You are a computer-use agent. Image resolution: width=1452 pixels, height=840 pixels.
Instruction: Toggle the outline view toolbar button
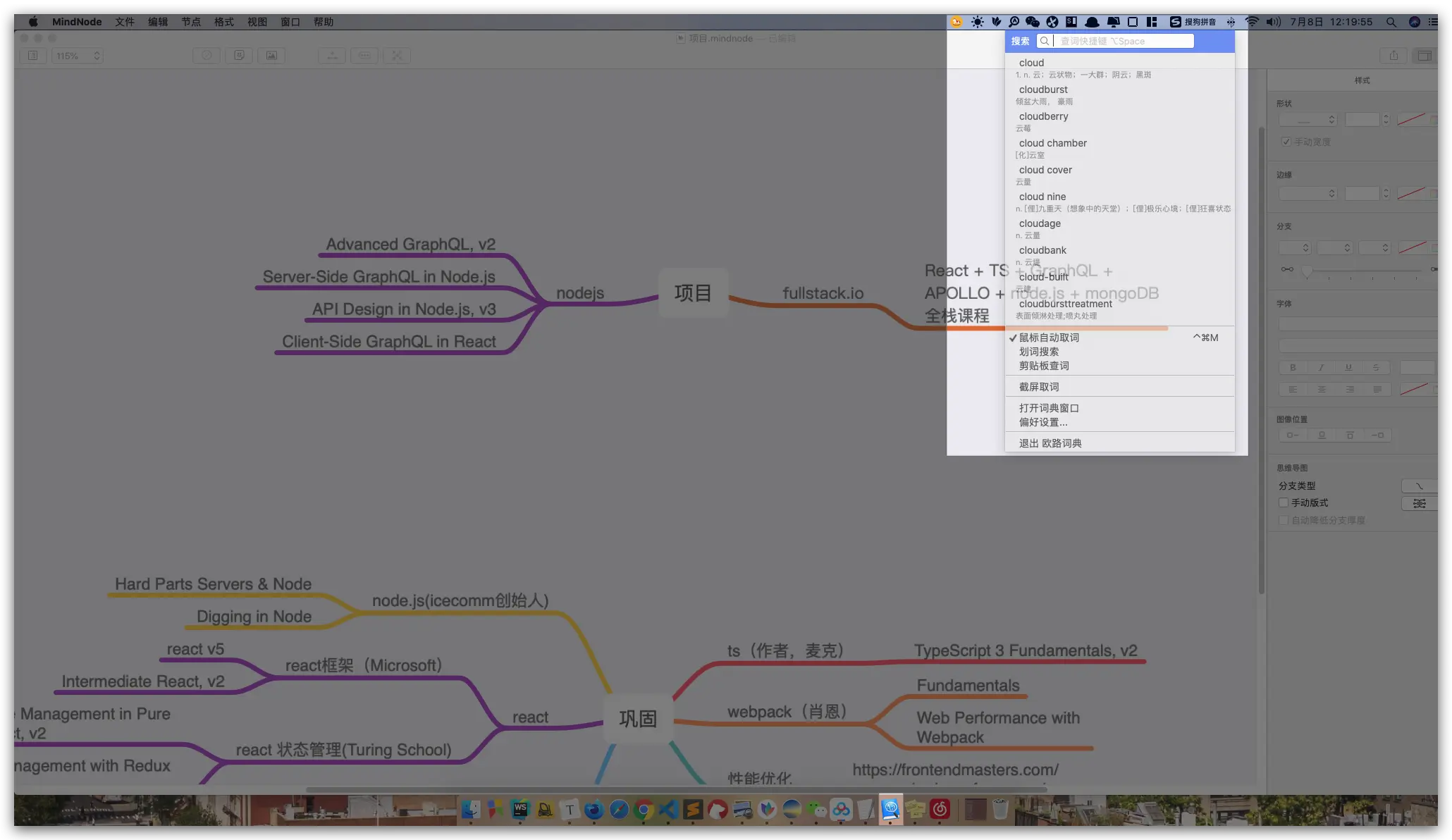click(x=33, y=56)
